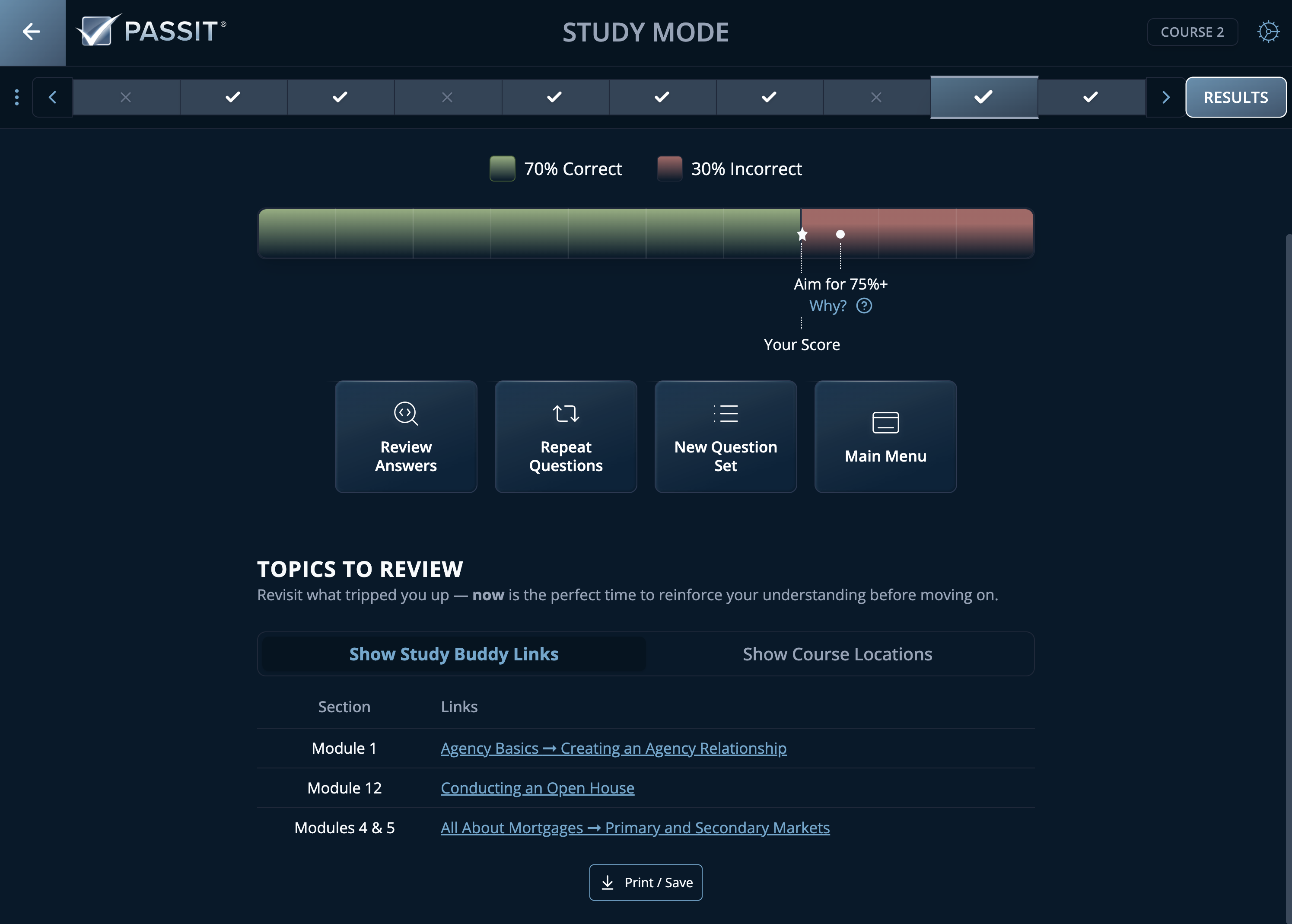Click the New Question Set list tile
The image size is (1292, 924).
click(726, 437)
